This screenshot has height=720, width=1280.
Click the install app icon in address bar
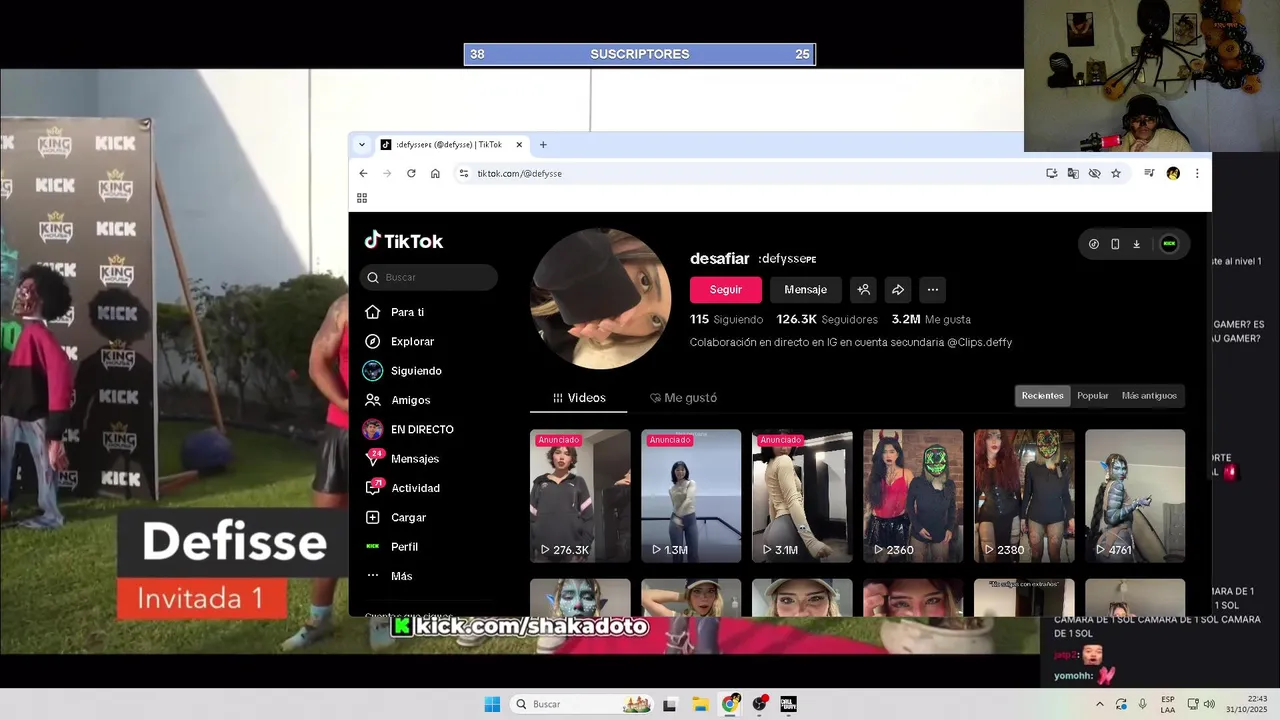pos(1052,173)
